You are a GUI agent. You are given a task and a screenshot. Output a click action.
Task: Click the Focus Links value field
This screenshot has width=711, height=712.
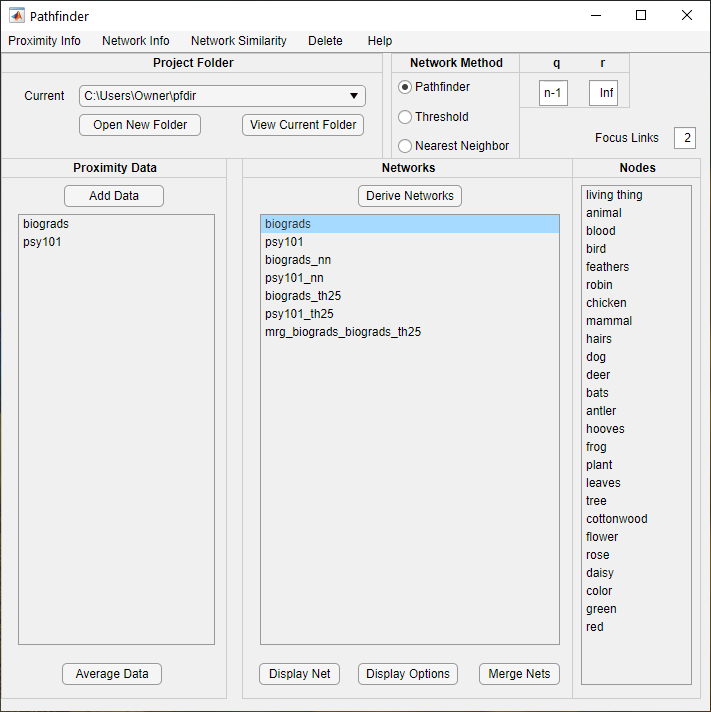(685, 138)
